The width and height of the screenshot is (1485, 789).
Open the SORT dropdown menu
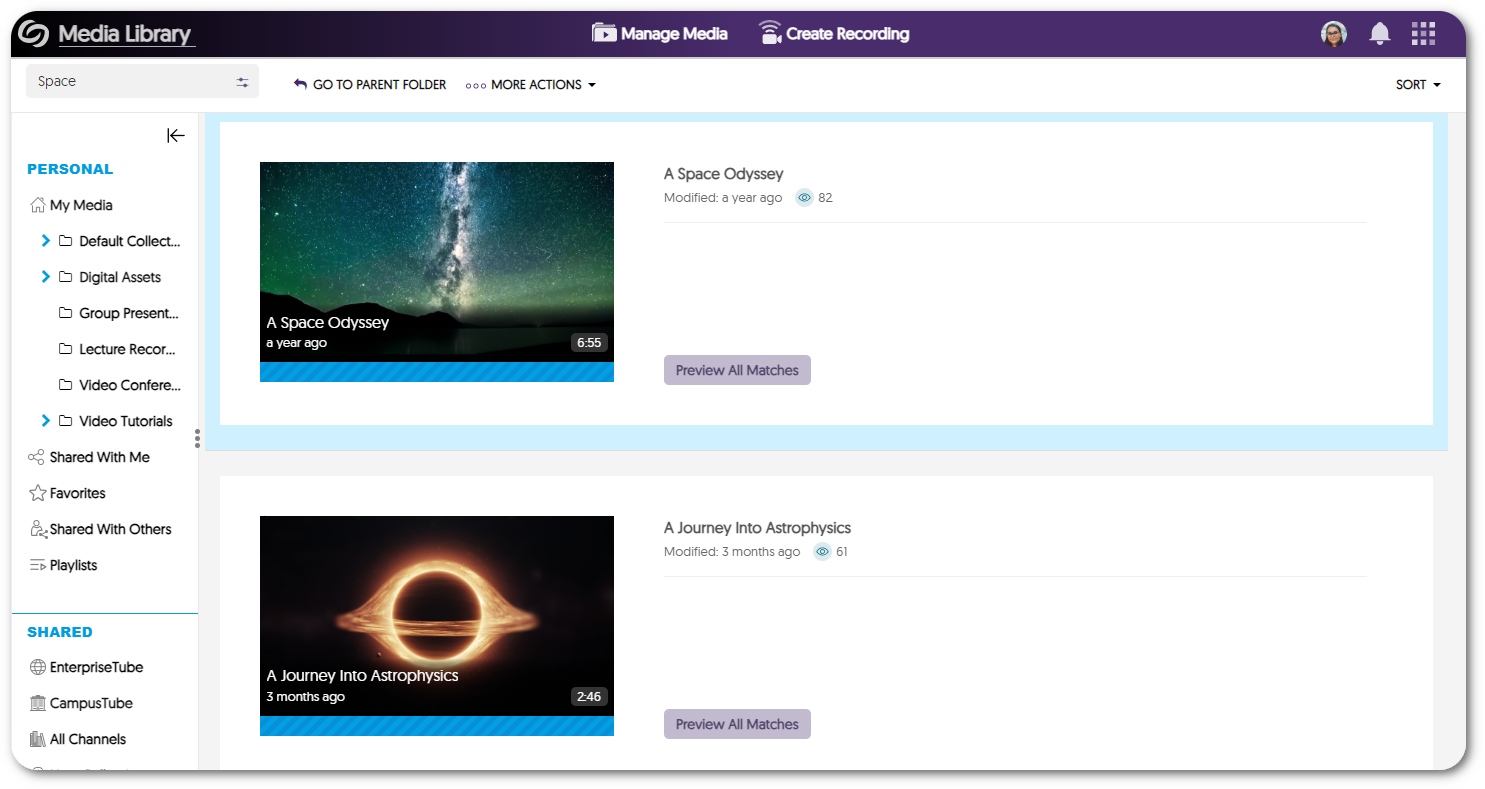click(x=1417, y=84)
